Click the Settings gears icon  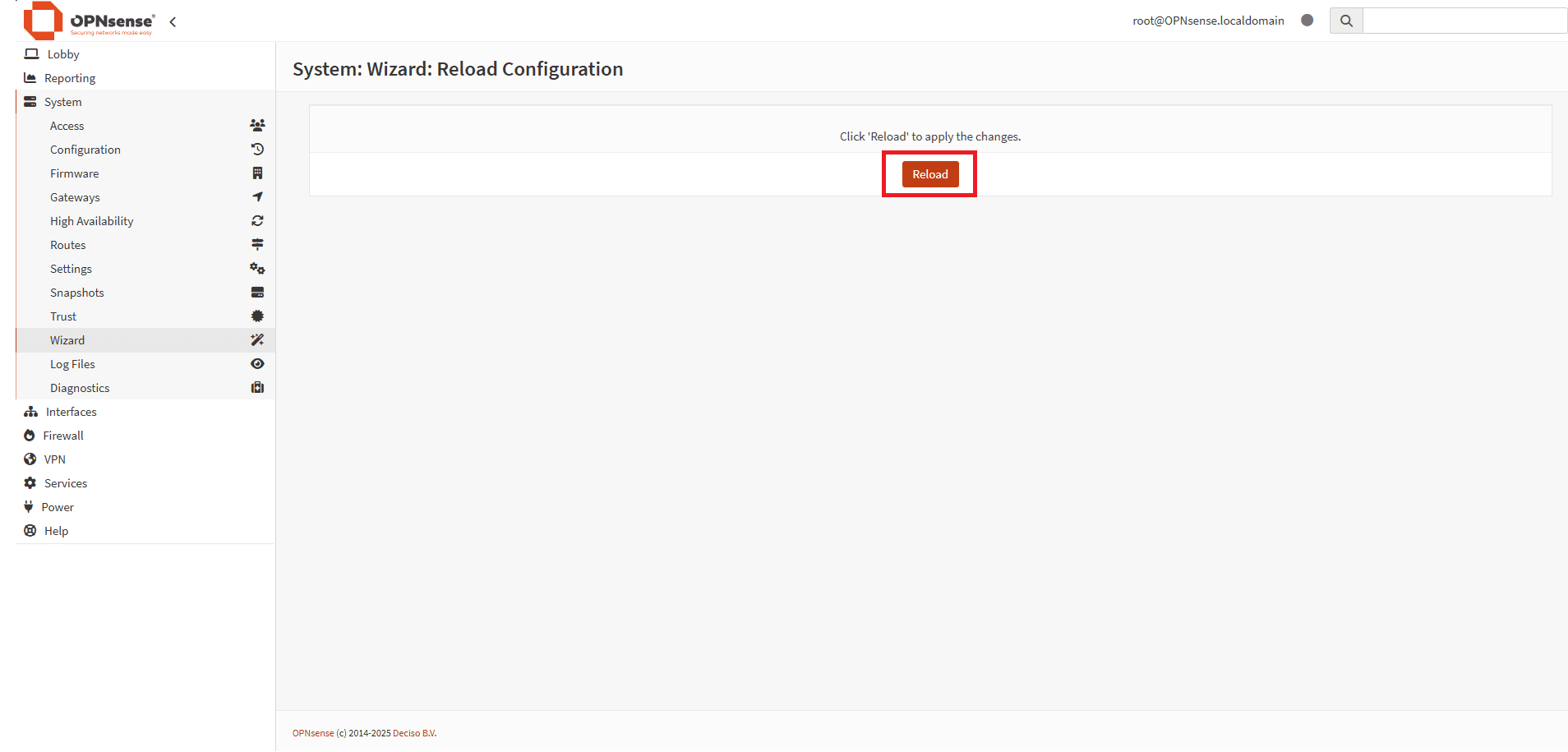[257, 269]
